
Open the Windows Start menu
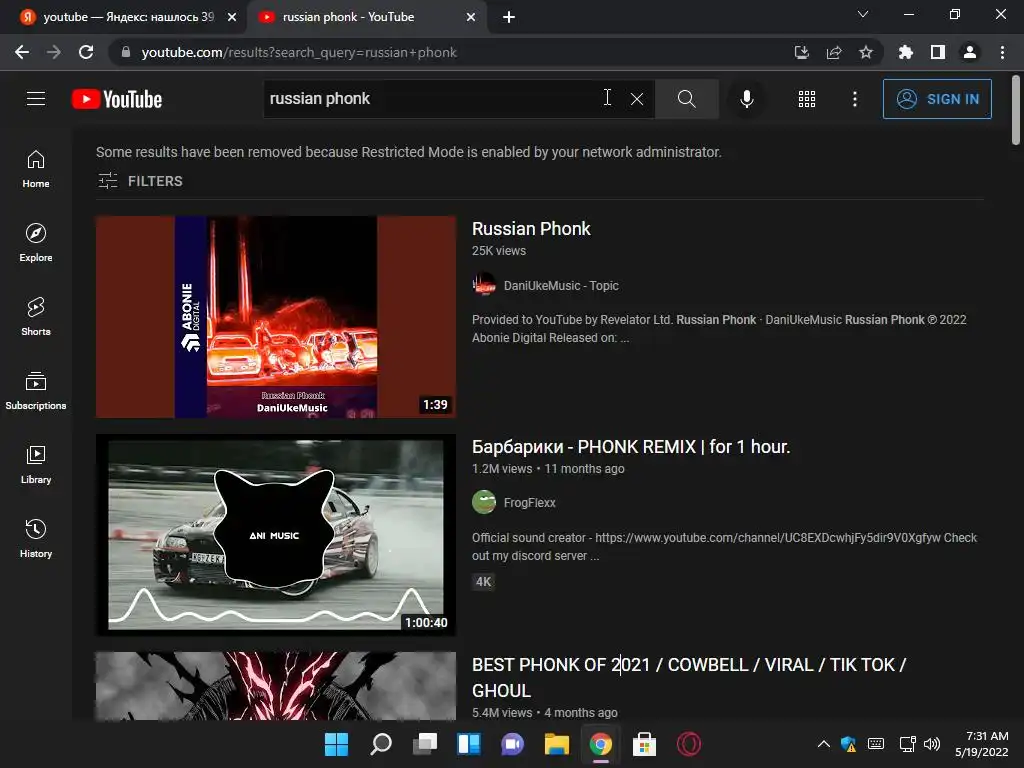coord(337,744)
